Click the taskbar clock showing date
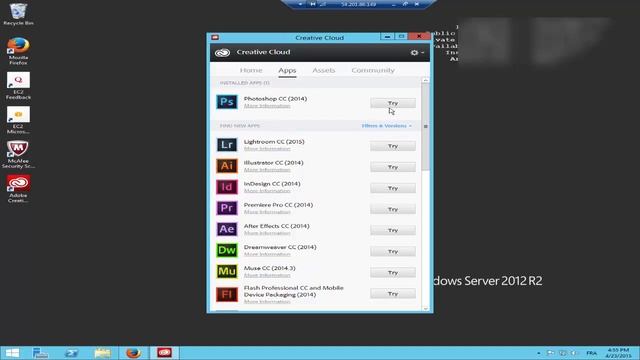Image resolution: width=640 pixels, height=360 pixels. point(618,353)
